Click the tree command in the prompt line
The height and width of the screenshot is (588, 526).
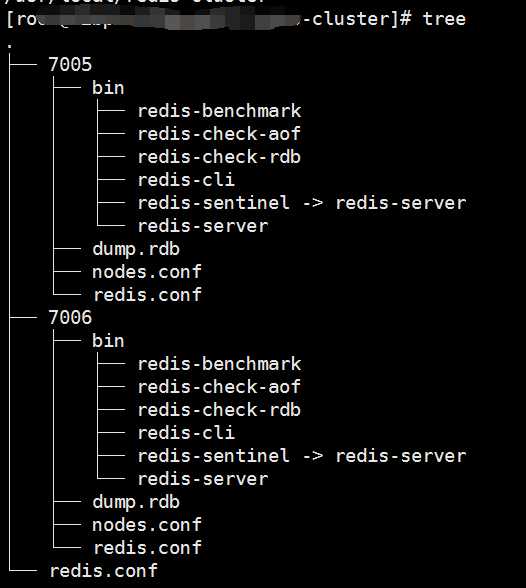(x=444, y=19)
